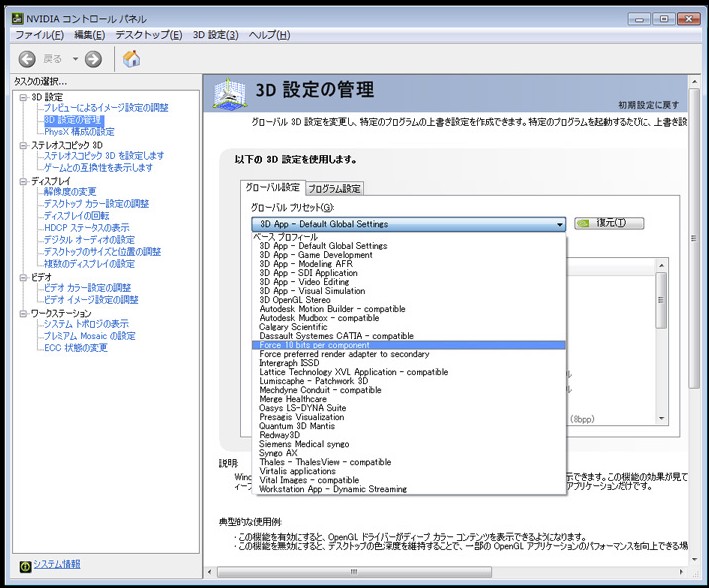The image size is (709, 588).
Task: Open ステレオスコピック 3D を設定します
Action: (104, 156)
